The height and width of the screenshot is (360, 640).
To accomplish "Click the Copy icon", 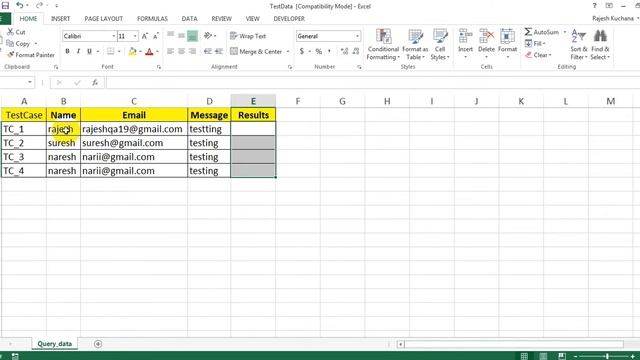I will (11, 43).
